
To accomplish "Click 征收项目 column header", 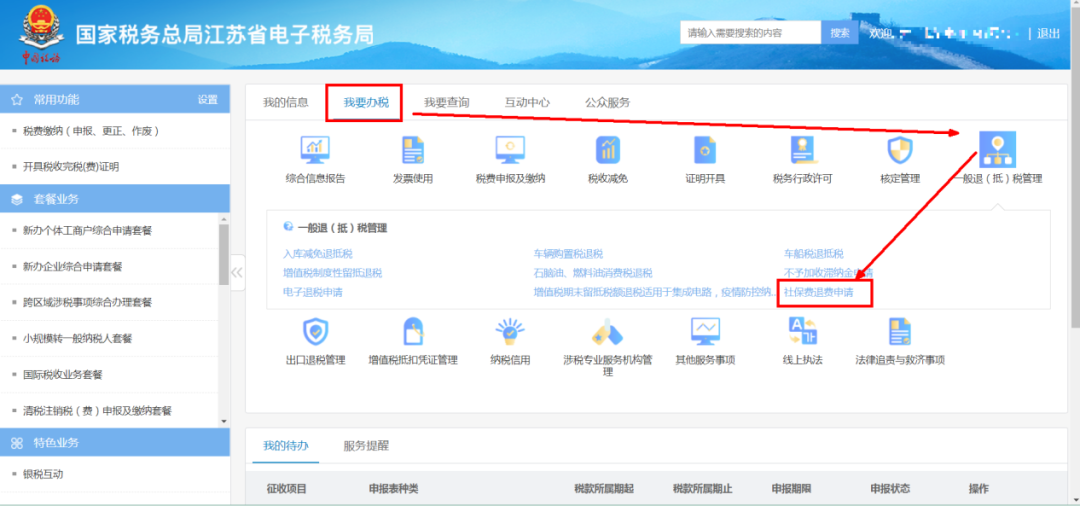I will click(287, 489).
